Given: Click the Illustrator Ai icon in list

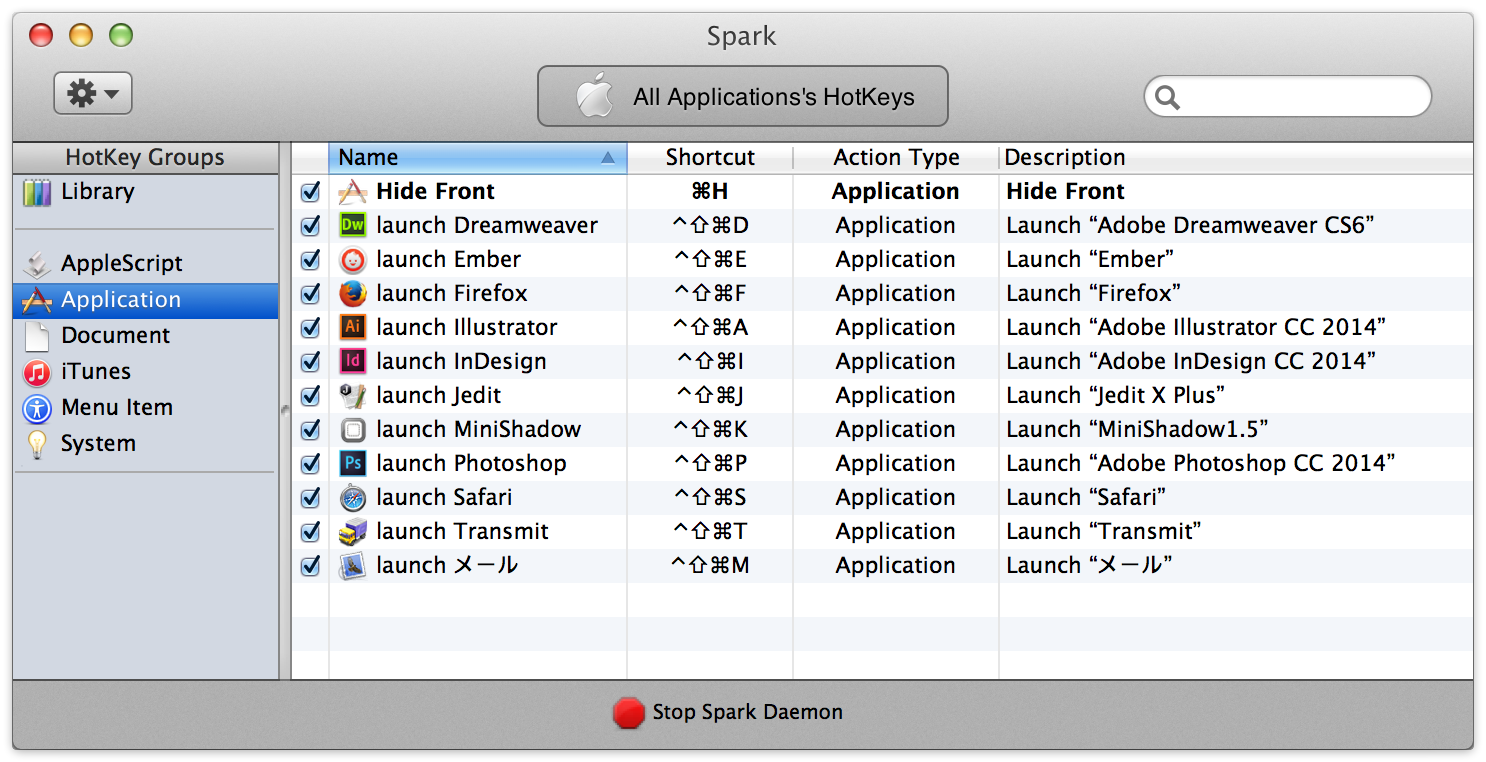Looking at the screenshot, I should pos(352,327).
